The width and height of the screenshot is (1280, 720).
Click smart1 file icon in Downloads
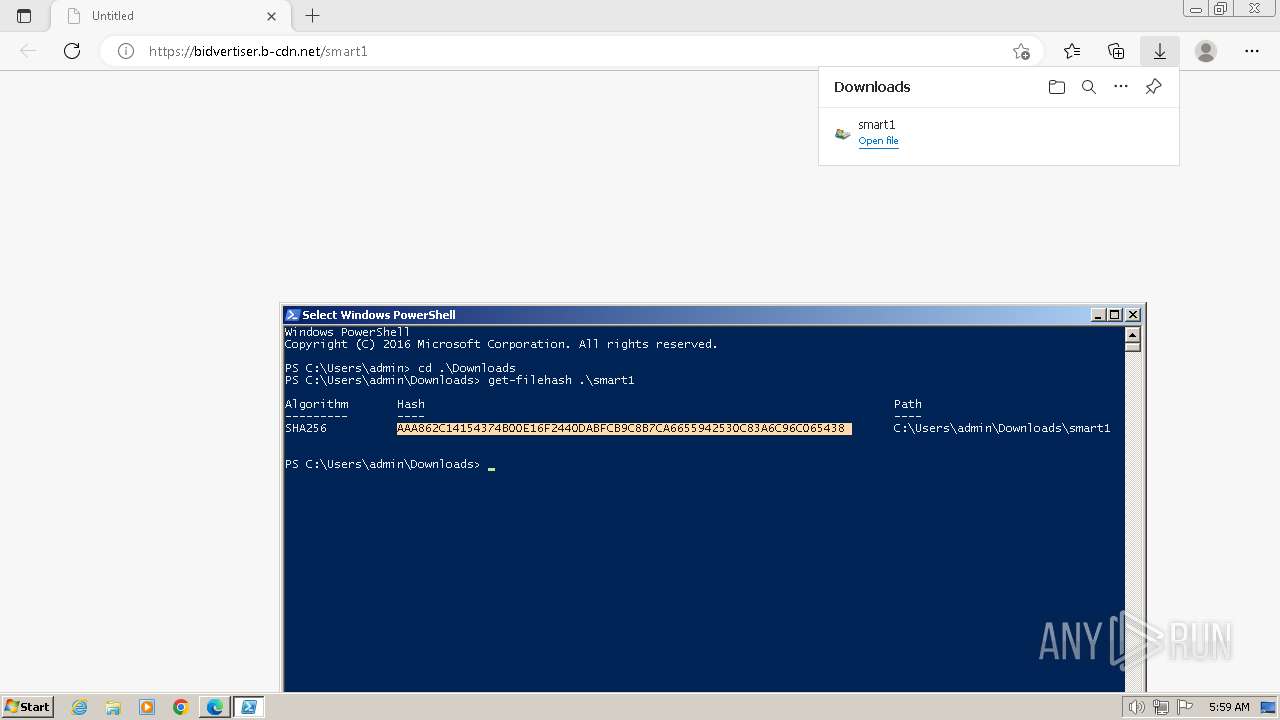click(843, 133)
